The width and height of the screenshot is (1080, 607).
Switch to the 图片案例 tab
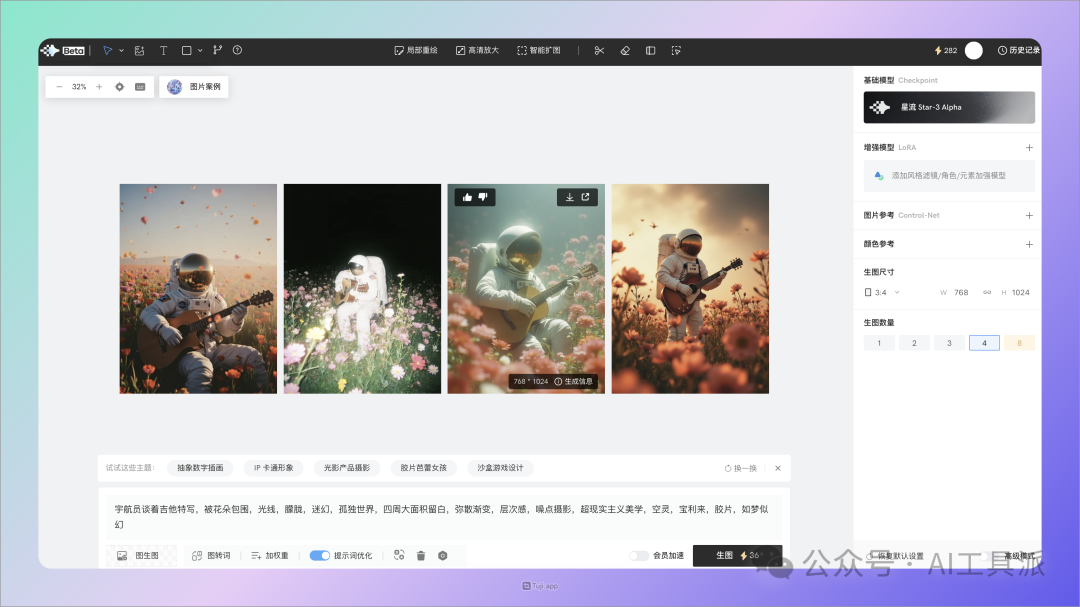[196, 87]
